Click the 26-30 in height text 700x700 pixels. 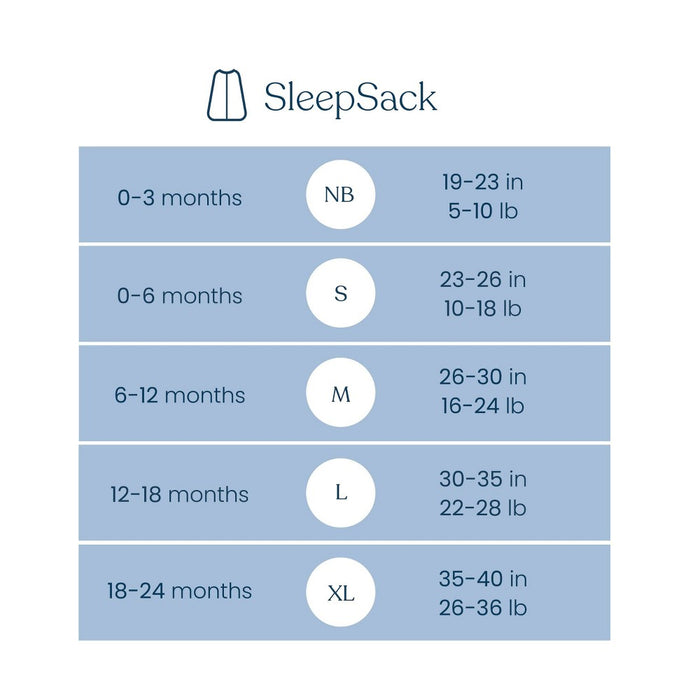point(483,378)
